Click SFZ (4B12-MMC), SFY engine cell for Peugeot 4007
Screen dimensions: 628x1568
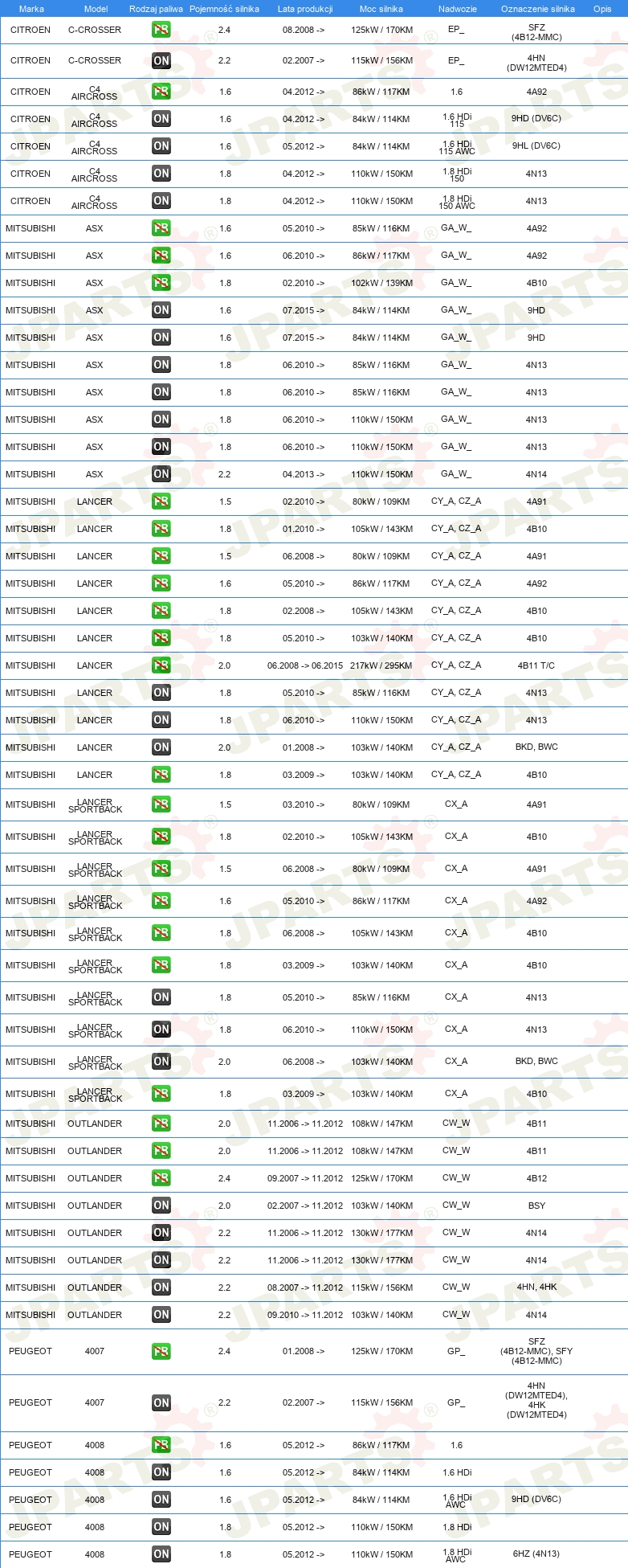click(536, 1351)
